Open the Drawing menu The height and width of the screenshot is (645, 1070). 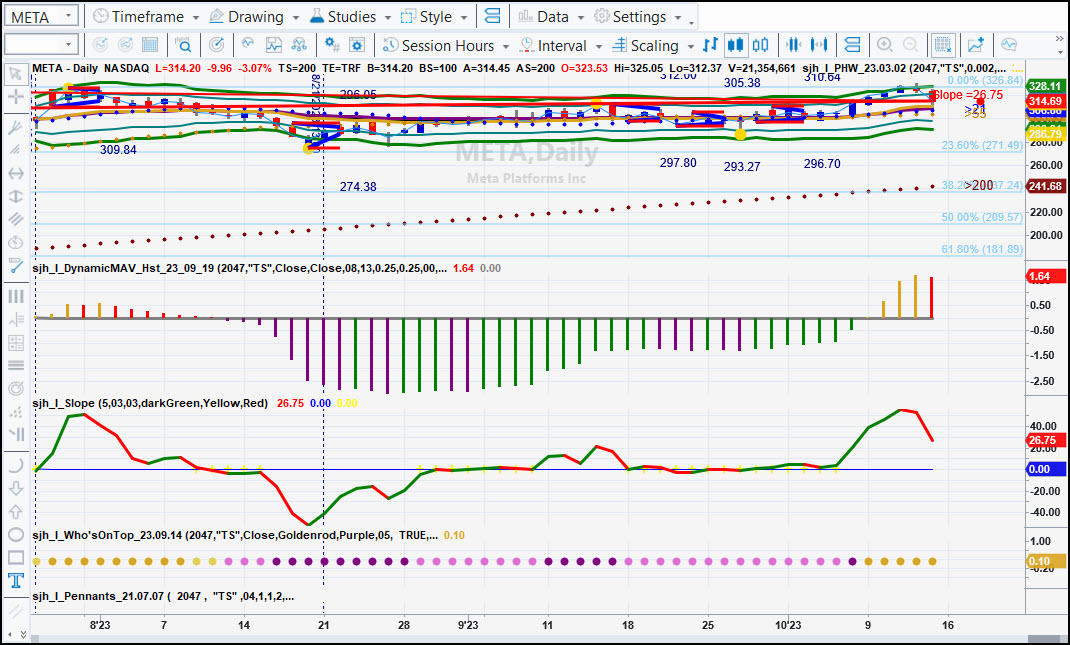pos(254,16)
